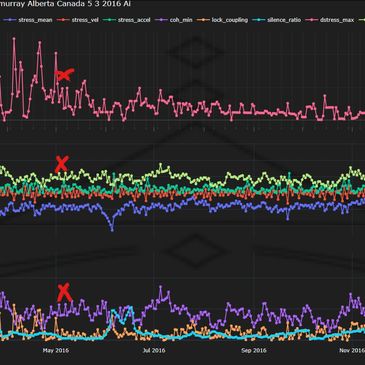
Task: Toggle the silence_ratio legend entry
Action: [x=278, y=20]
